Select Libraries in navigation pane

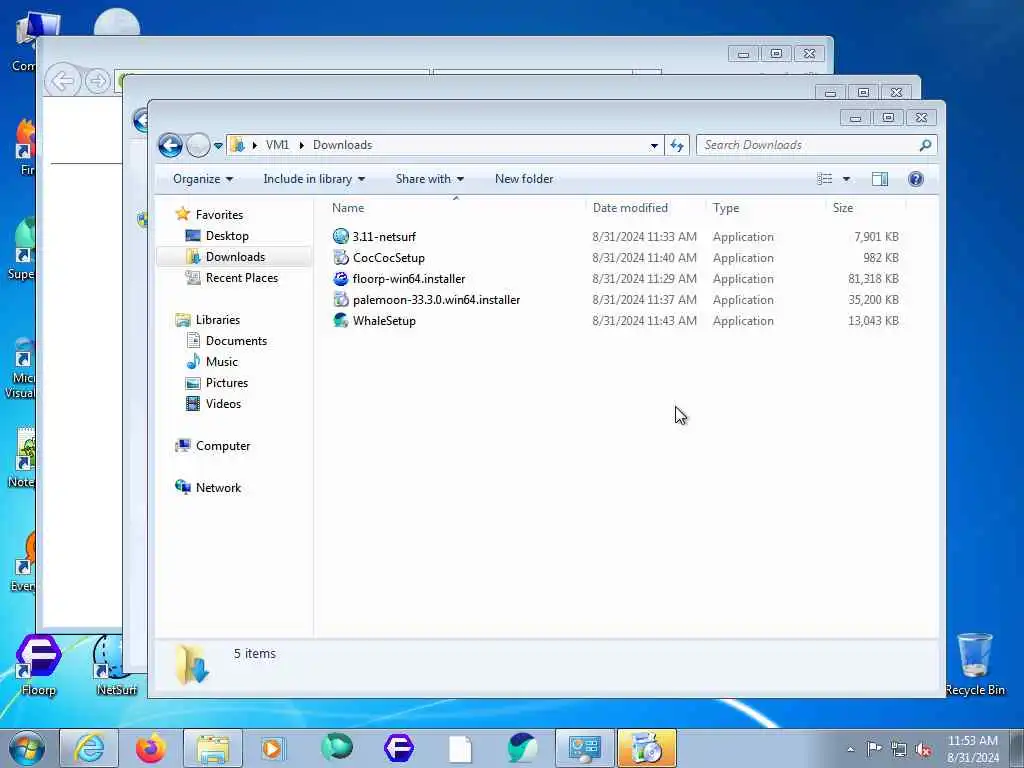click(217, 319)
